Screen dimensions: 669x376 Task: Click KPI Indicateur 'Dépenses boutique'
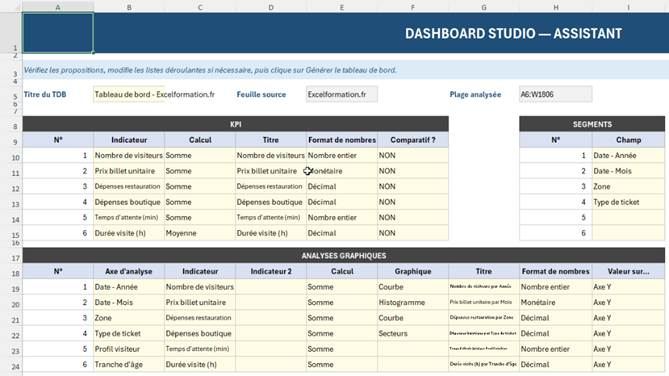[129, 202]
